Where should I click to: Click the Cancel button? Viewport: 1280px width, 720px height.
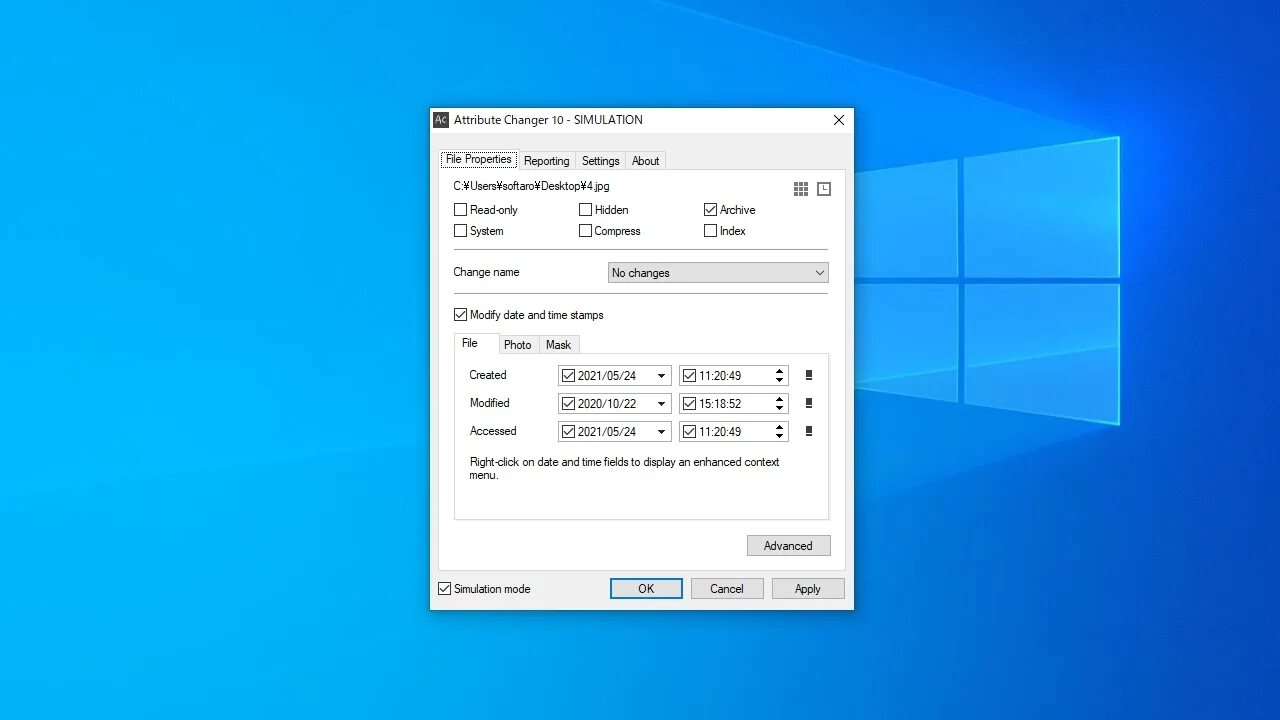coord(727,589)
